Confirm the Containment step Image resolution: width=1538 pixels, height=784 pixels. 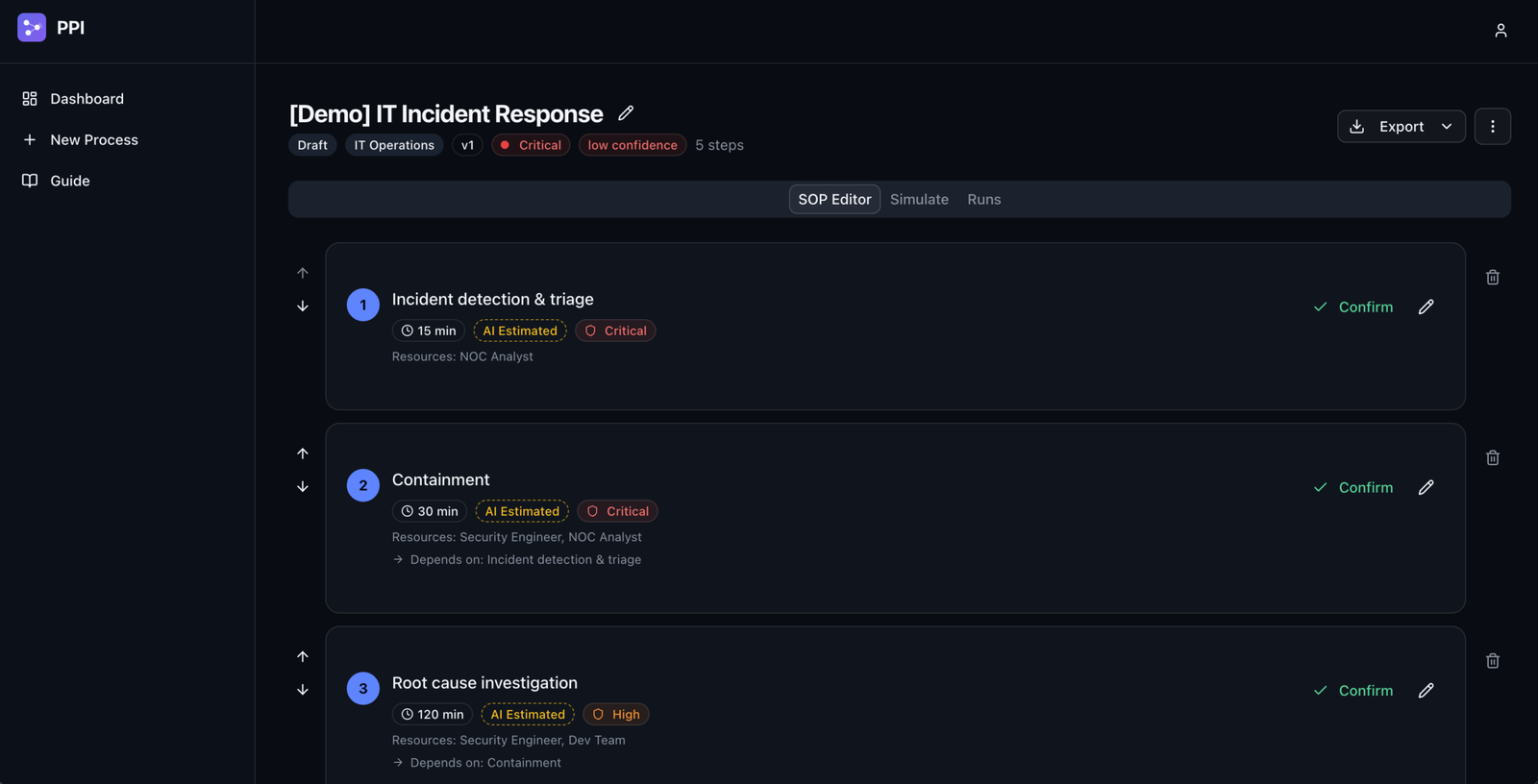(x=1353, y=488)
